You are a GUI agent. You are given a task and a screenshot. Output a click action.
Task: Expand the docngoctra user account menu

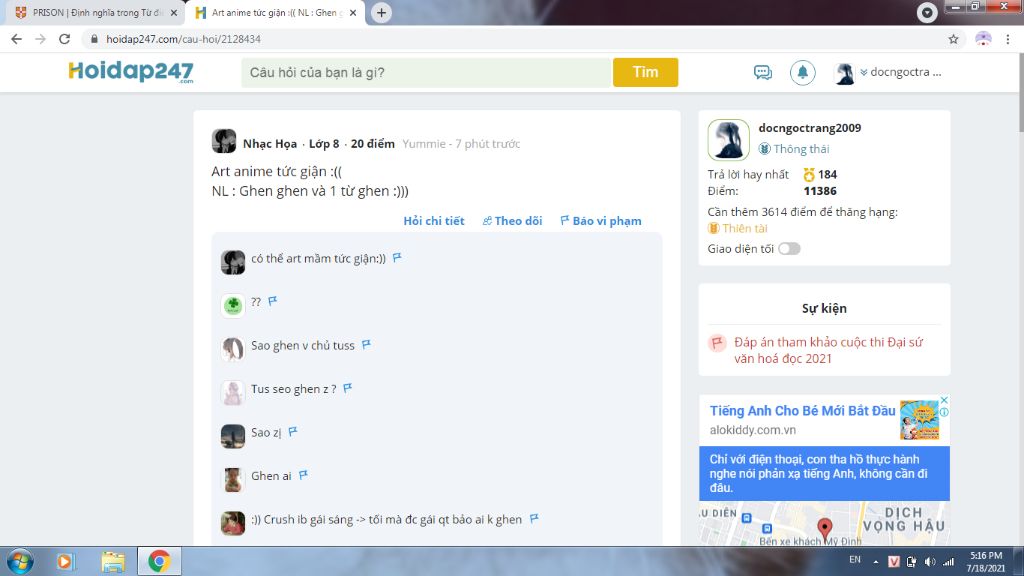click(901, 72)
